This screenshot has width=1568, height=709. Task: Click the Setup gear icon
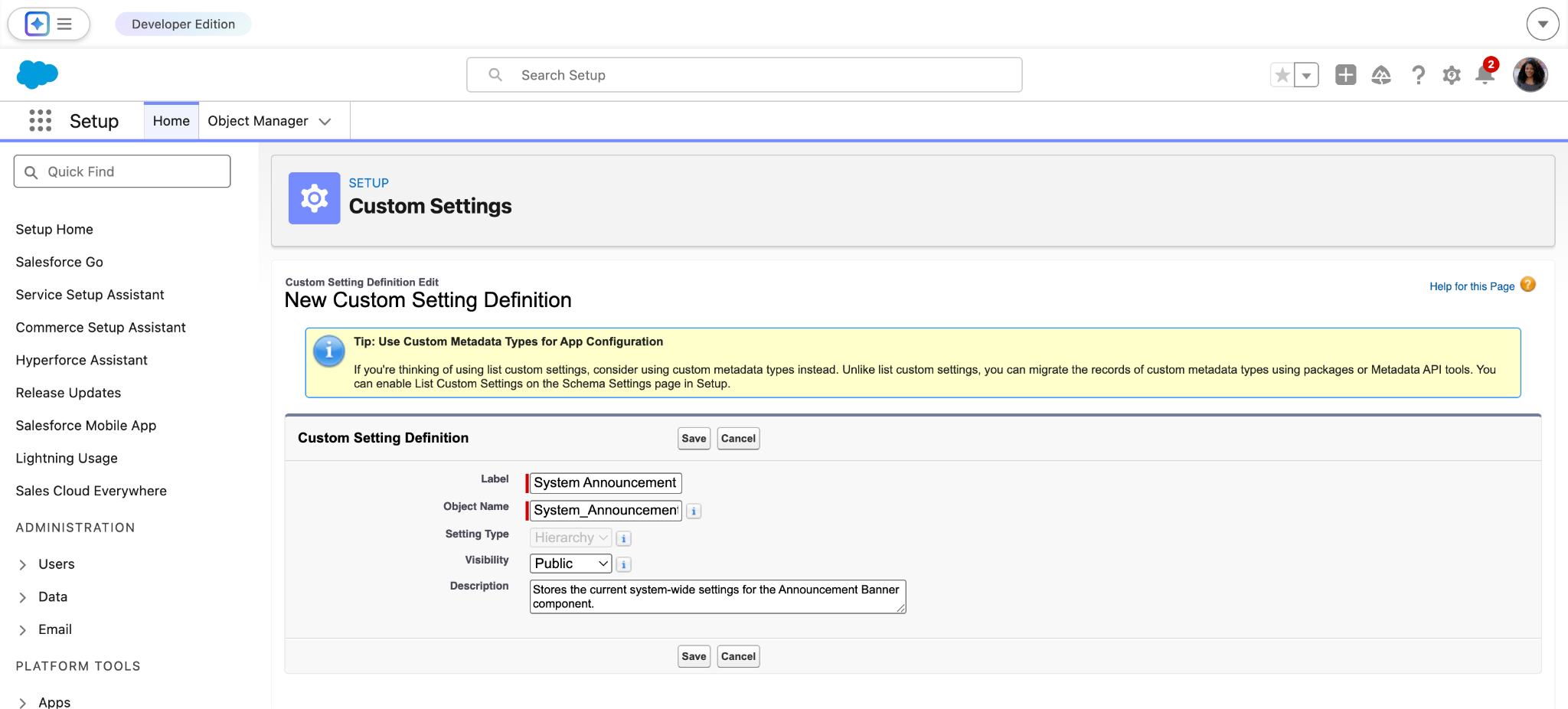[x=1451, y=74]
